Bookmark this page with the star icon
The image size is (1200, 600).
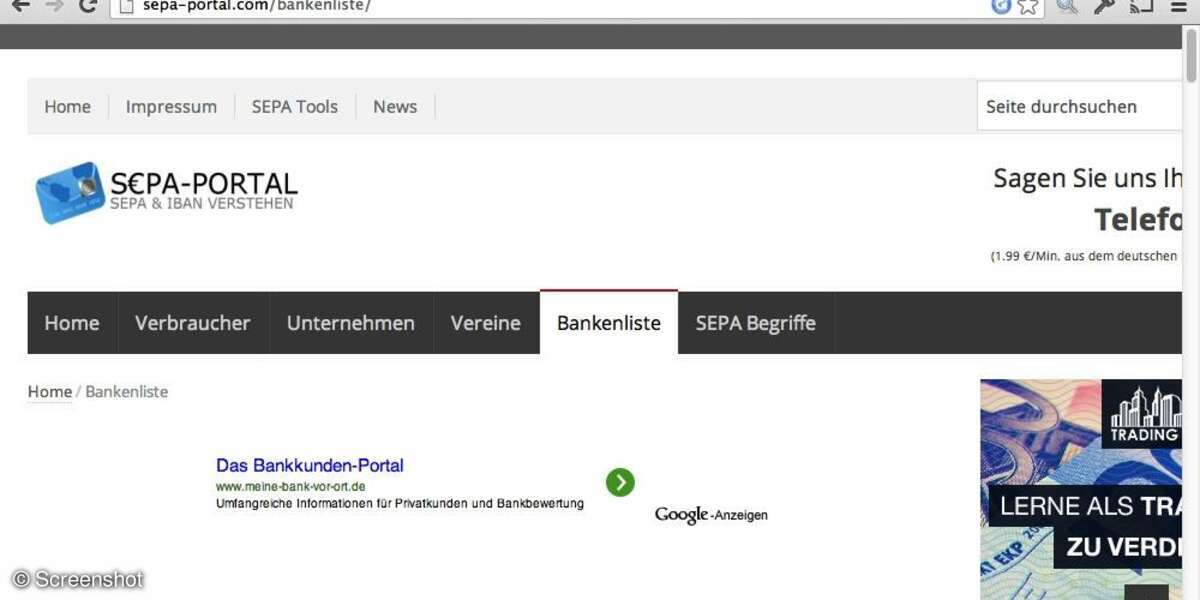click(1028, 6)
